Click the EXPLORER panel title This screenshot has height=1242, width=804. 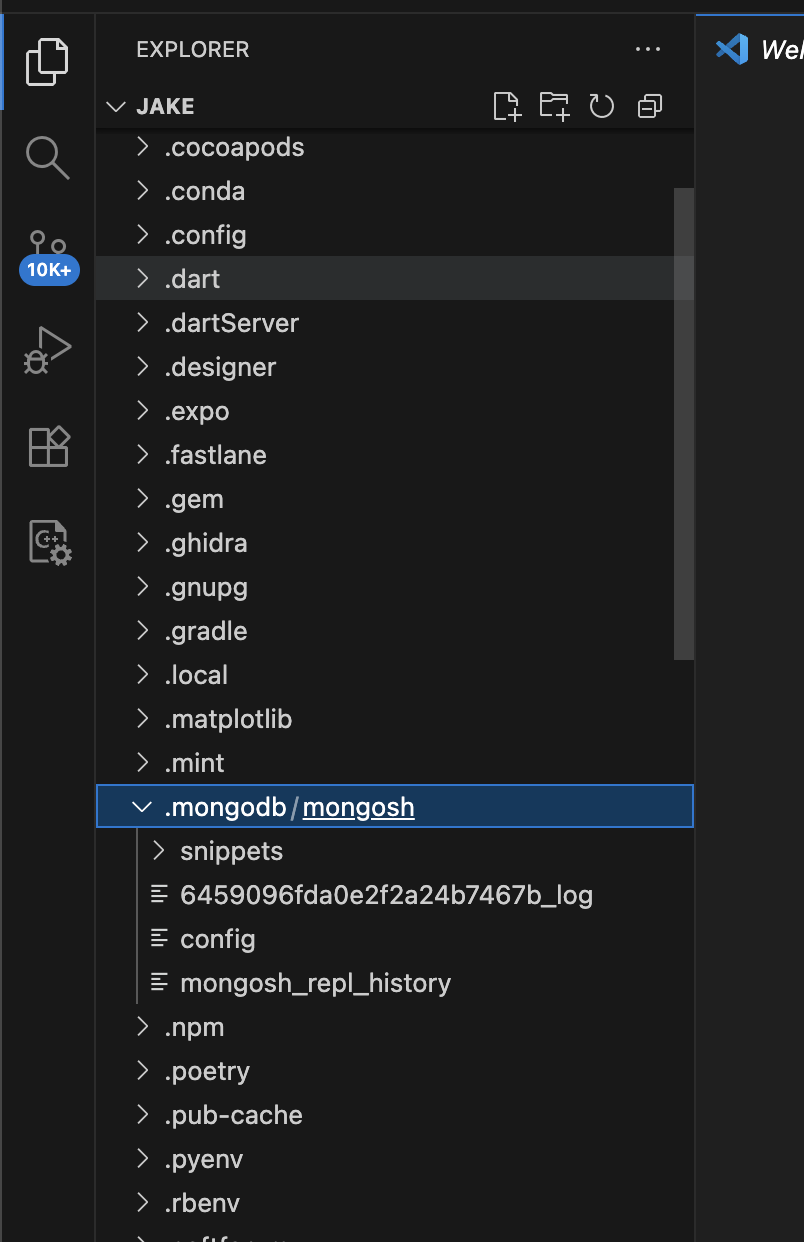click(x=192, y=49)
